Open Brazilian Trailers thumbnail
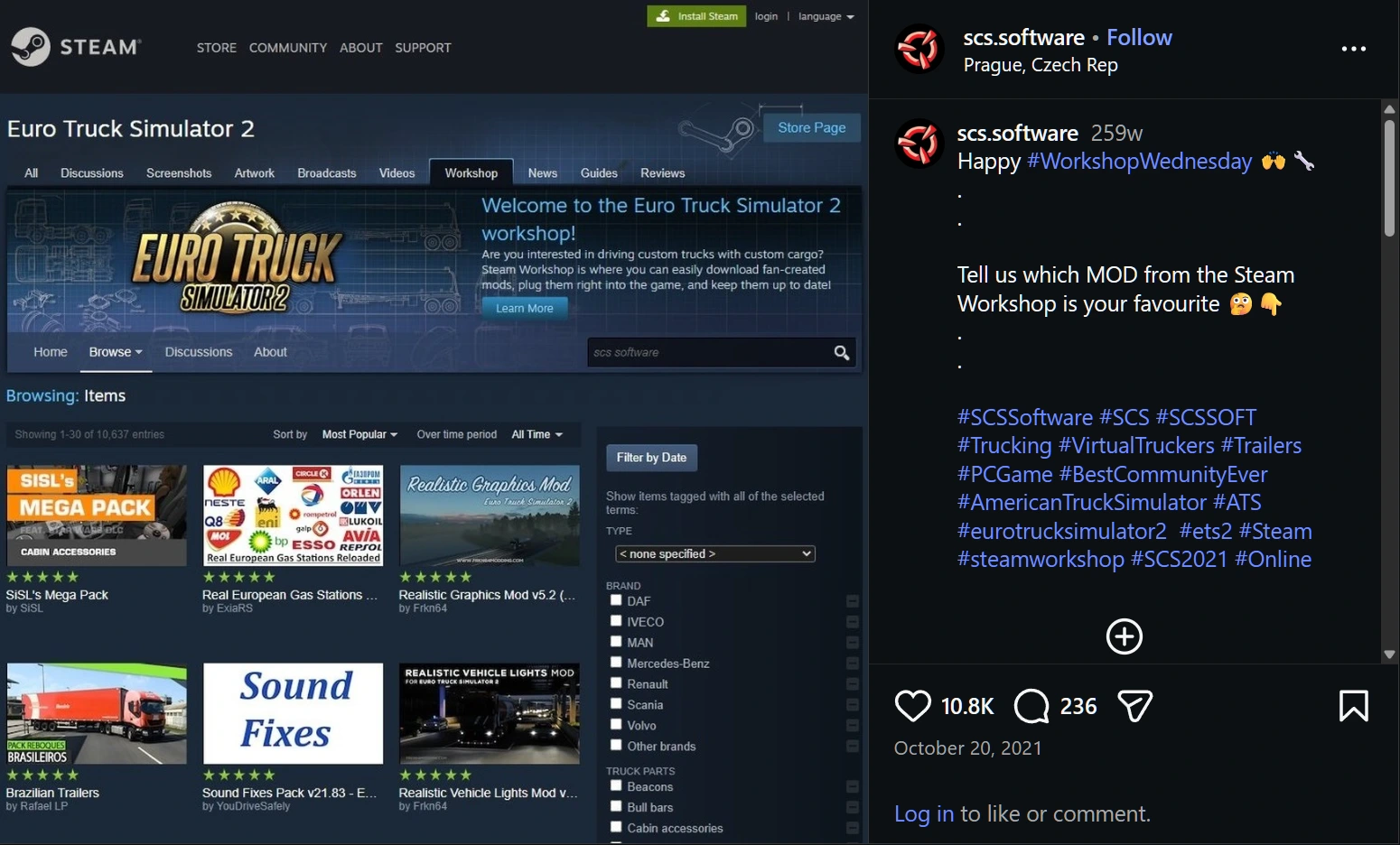 97,713
